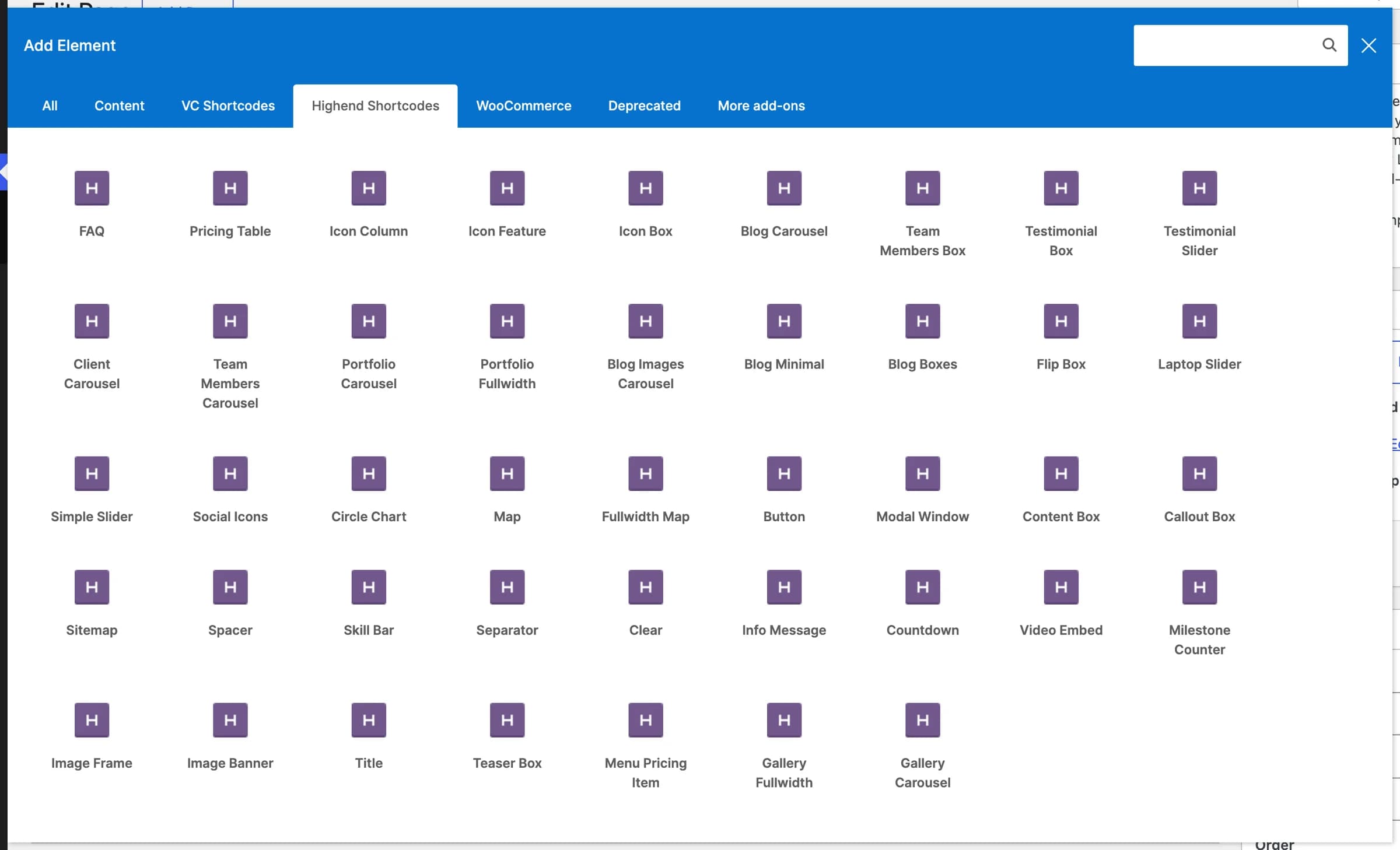Insert the Icon Feature element
The width and height of the screenshot is (1400, 850).
pos(507,204)
